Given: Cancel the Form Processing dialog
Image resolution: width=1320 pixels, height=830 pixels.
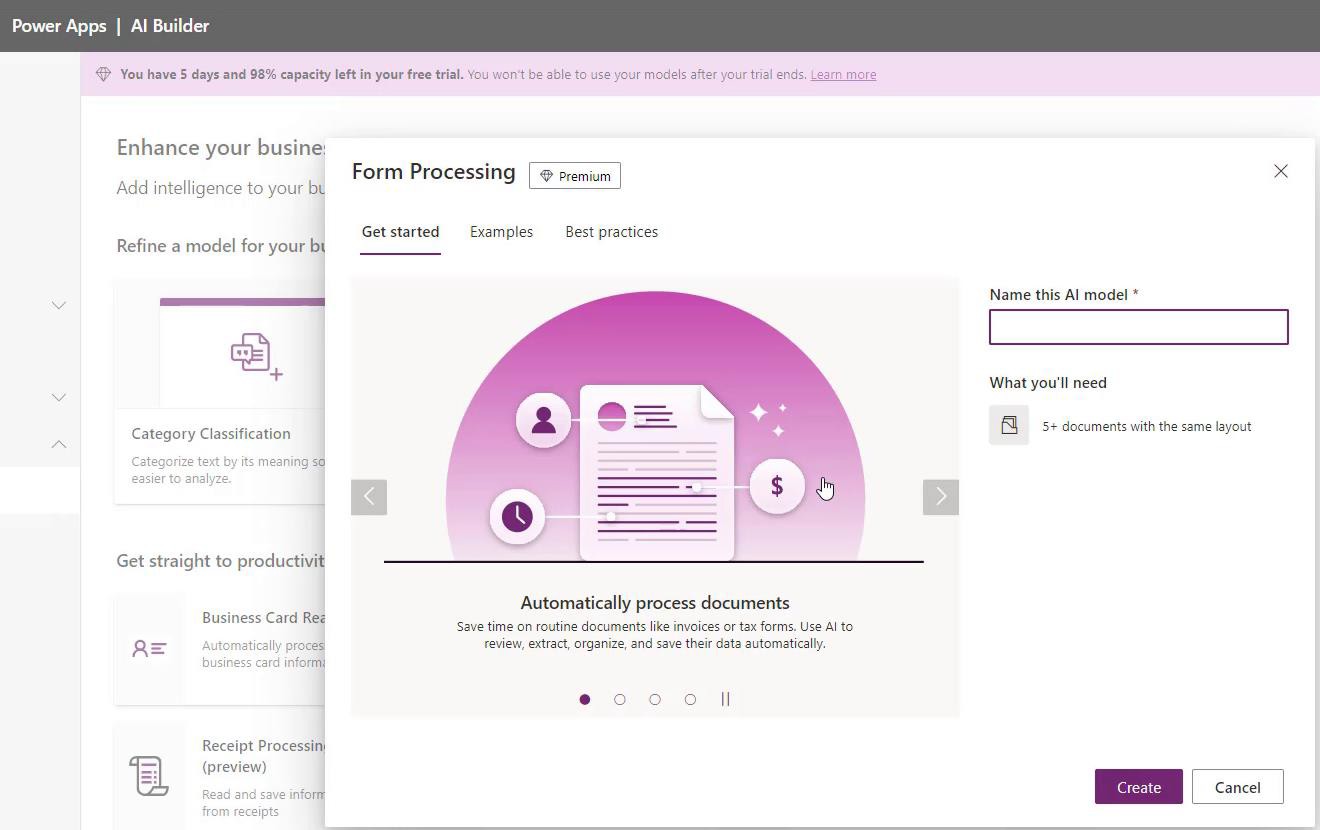Looking at the screenshot, I should [x=1237, y=787].
